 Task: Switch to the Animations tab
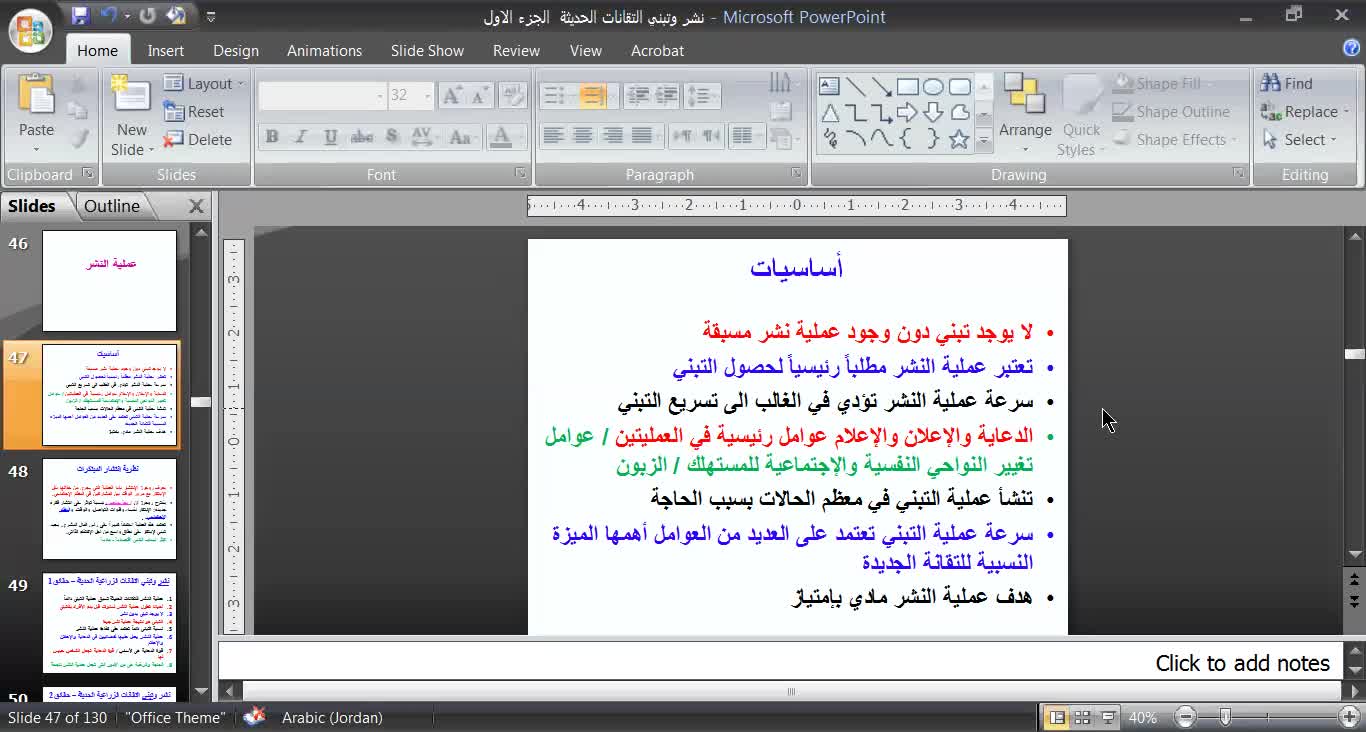click(324, 50)
